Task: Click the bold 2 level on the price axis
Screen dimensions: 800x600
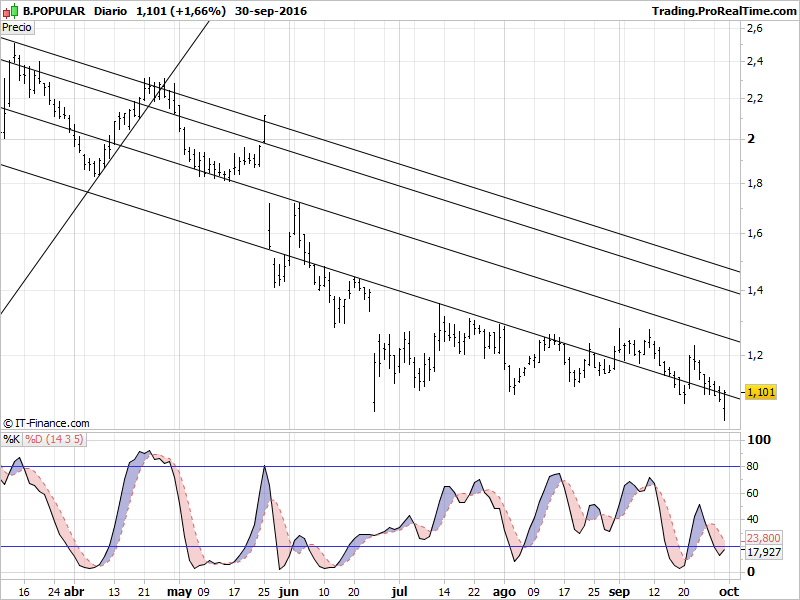Action: (750, 138)
